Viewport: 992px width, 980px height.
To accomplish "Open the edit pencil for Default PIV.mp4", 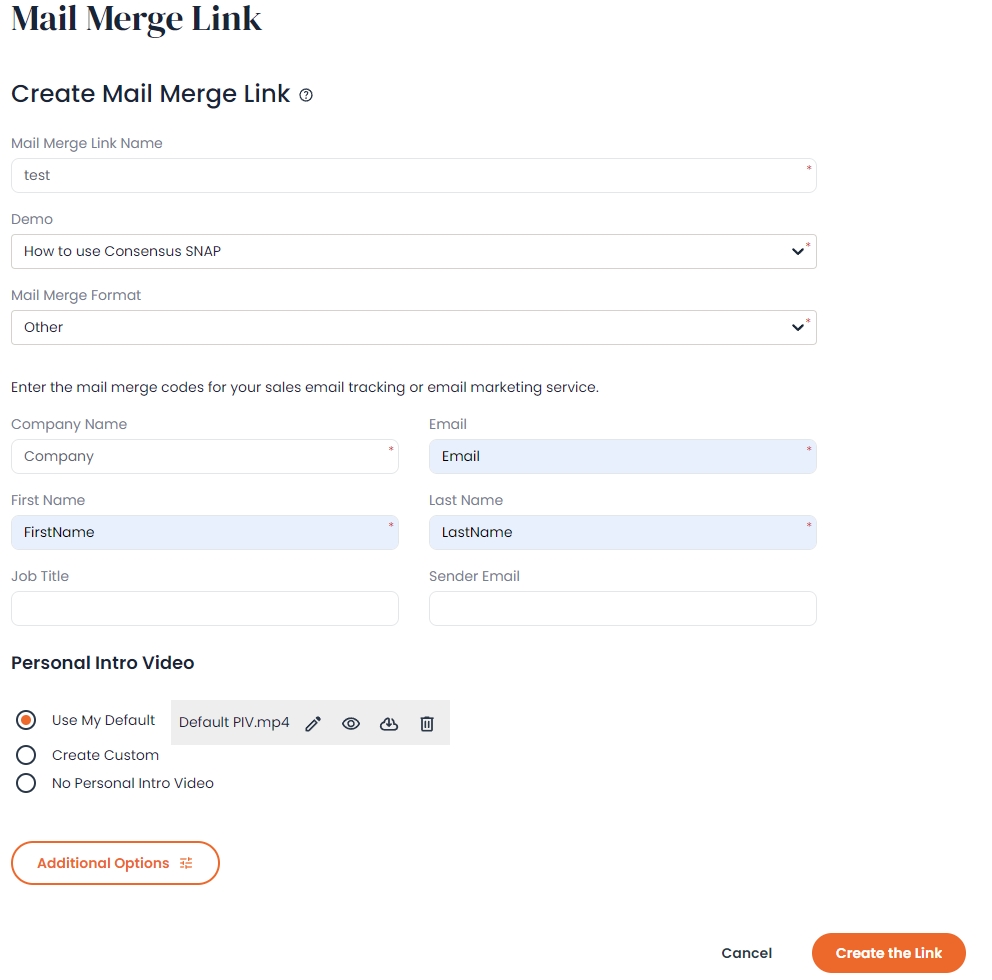I will click(x=313, y=723).
